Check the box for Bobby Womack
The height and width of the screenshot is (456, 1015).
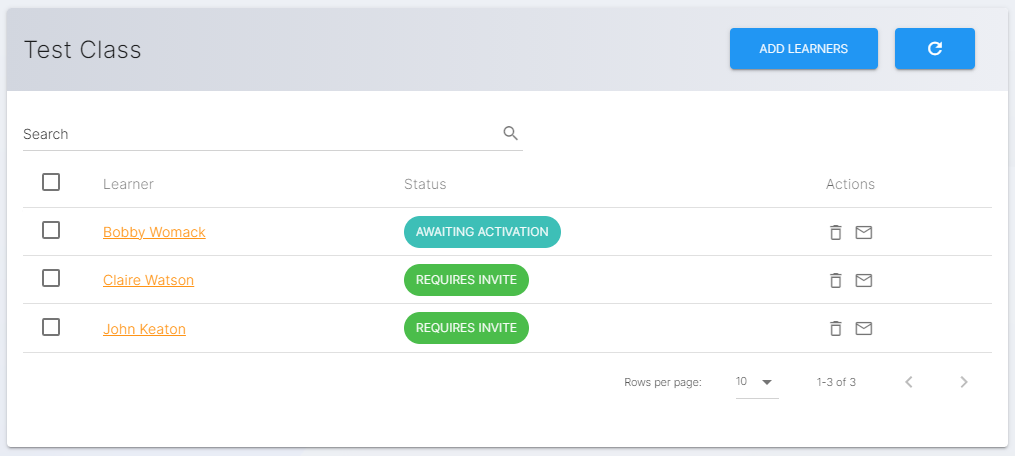point(51,230)
